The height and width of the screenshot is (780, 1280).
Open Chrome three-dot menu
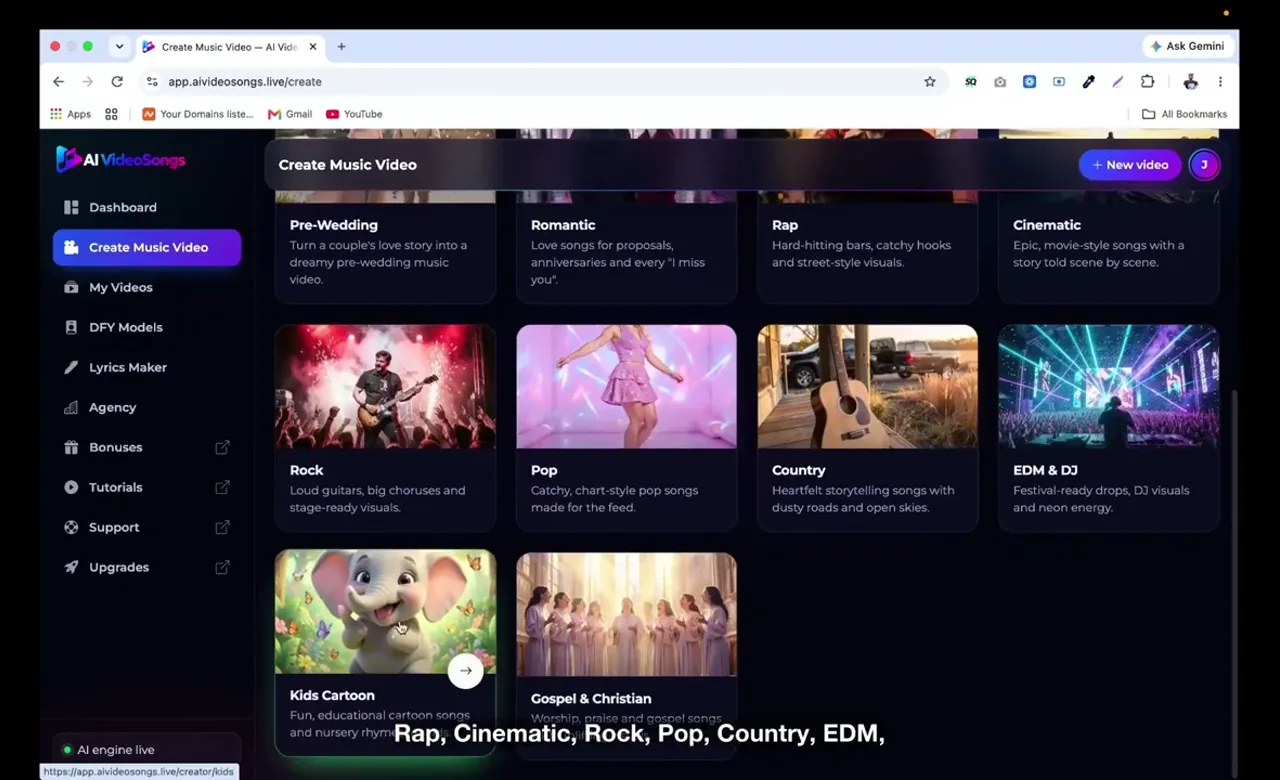(1220, 82)
